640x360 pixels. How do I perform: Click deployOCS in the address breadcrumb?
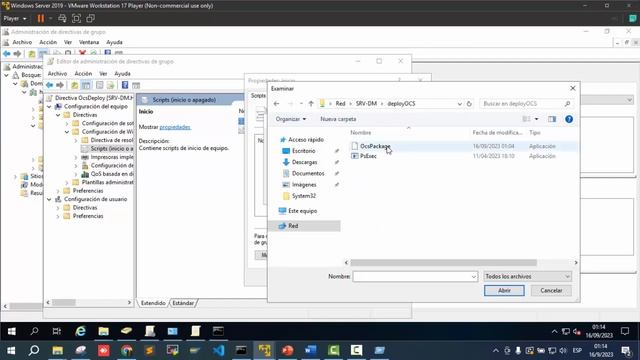click(x=401, y=104)
